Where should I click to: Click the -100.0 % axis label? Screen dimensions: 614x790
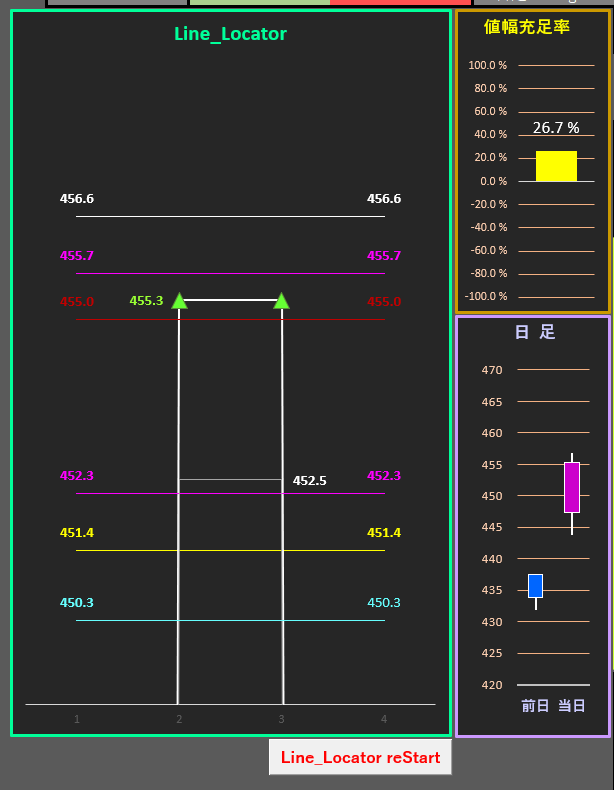tap(486, 296)
